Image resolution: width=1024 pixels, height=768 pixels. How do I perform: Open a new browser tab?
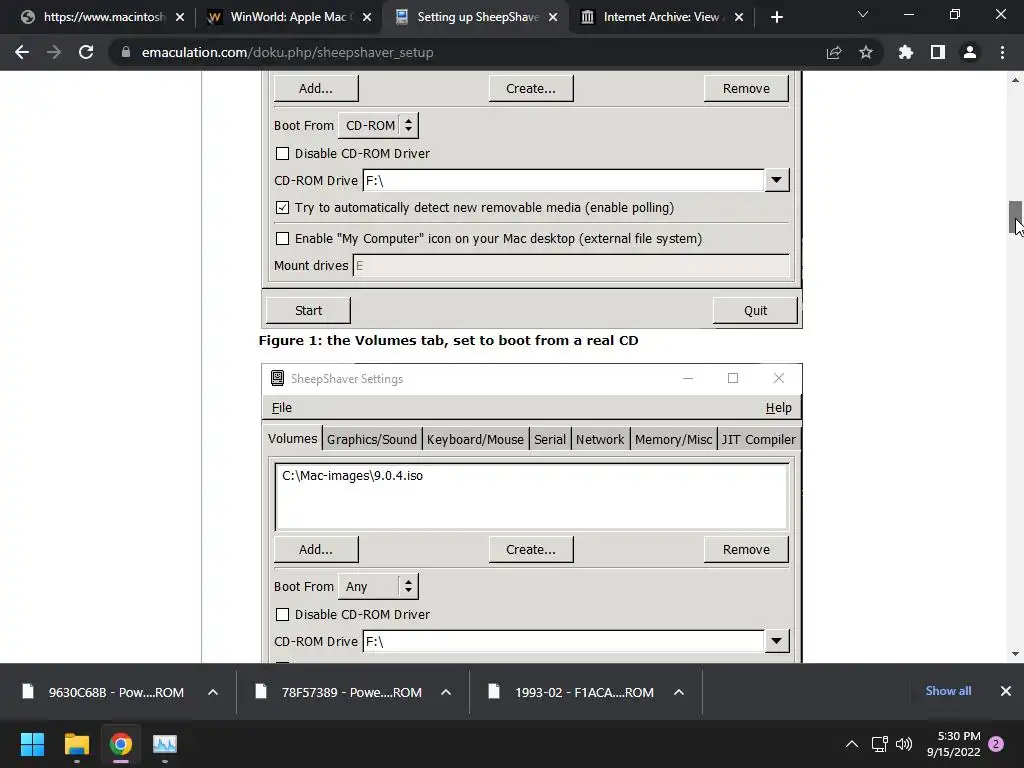click(776, 17)
